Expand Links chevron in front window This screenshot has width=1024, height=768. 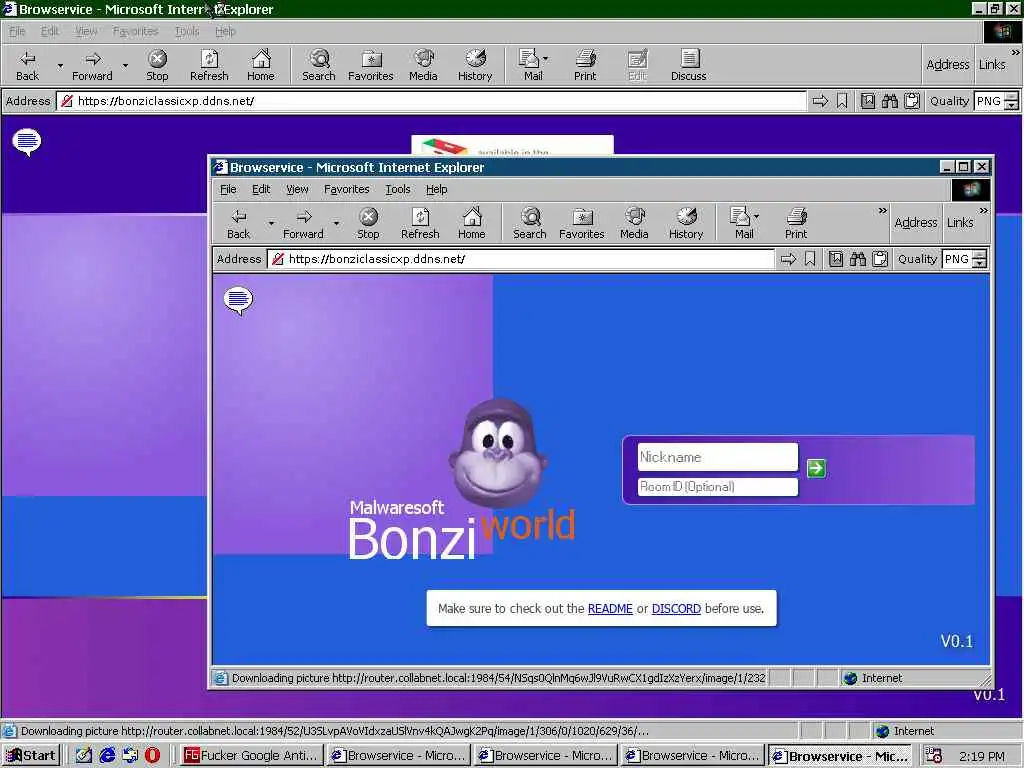[984, 210]
